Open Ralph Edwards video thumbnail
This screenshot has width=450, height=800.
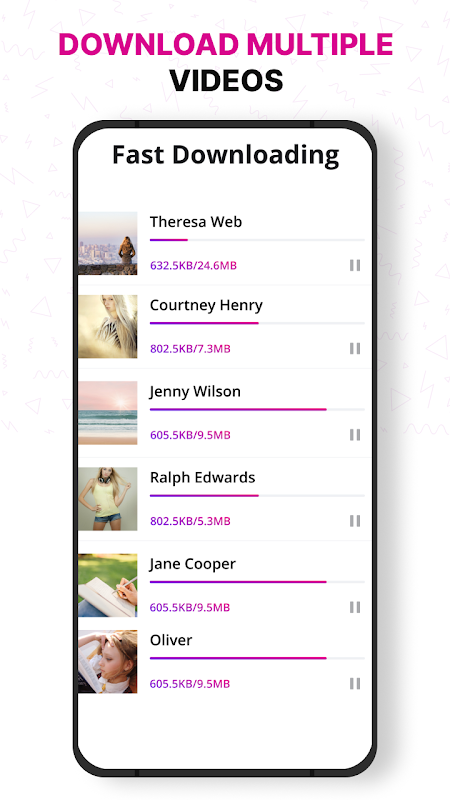coord(108,499)
